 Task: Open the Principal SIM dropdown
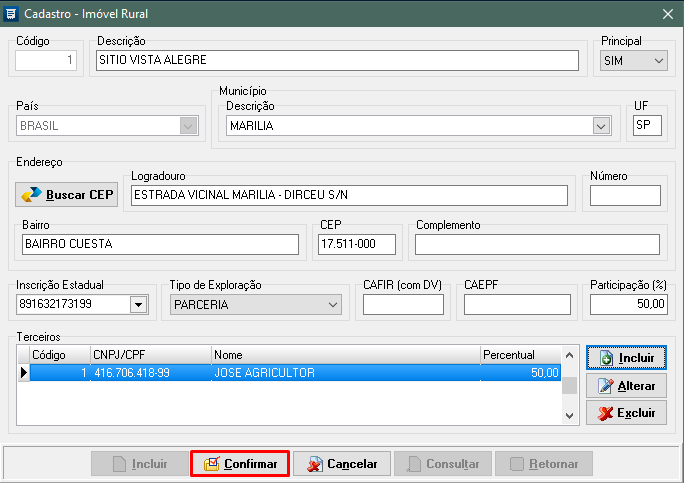pyautogui.click(x=658, y=61)
